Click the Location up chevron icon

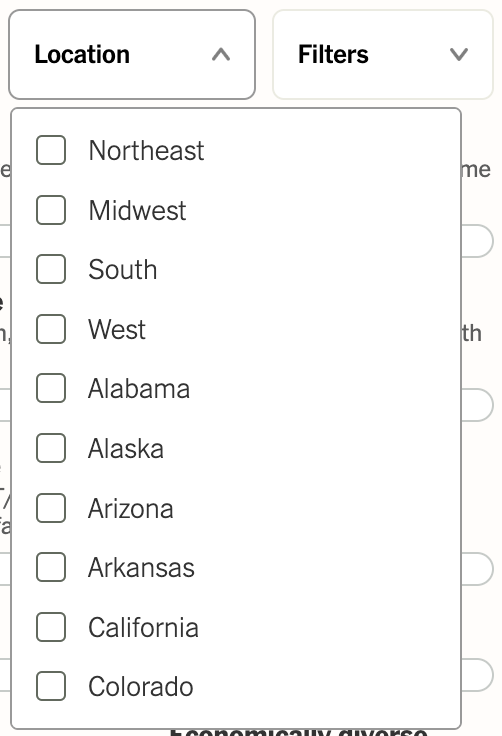[x=221, y=55]
